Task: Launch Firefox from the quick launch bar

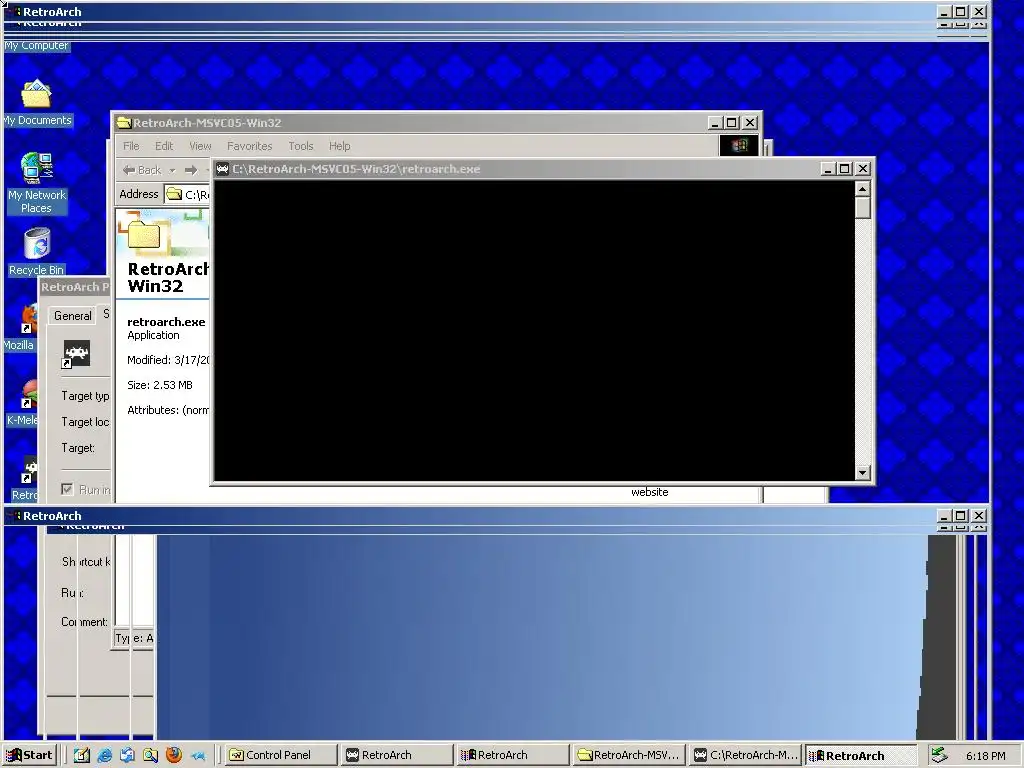Action: tap(174, 756)
